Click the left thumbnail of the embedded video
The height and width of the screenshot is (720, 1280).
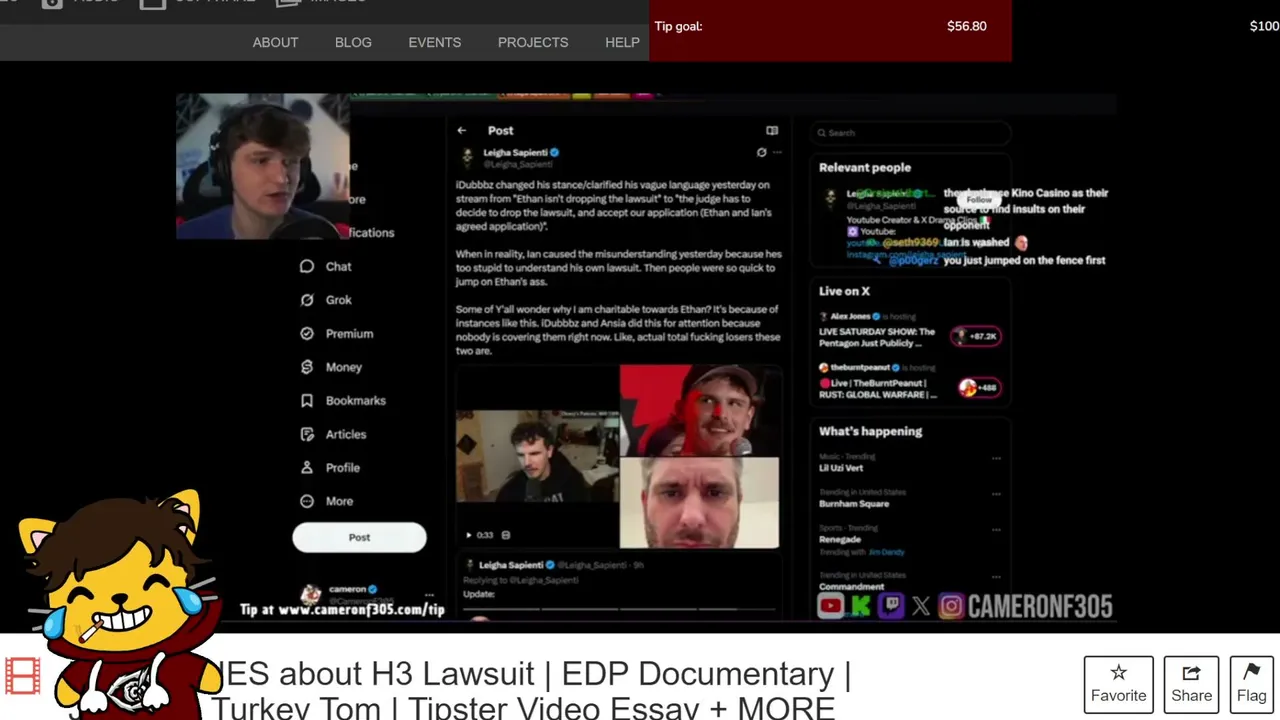(x=538, y=455)
